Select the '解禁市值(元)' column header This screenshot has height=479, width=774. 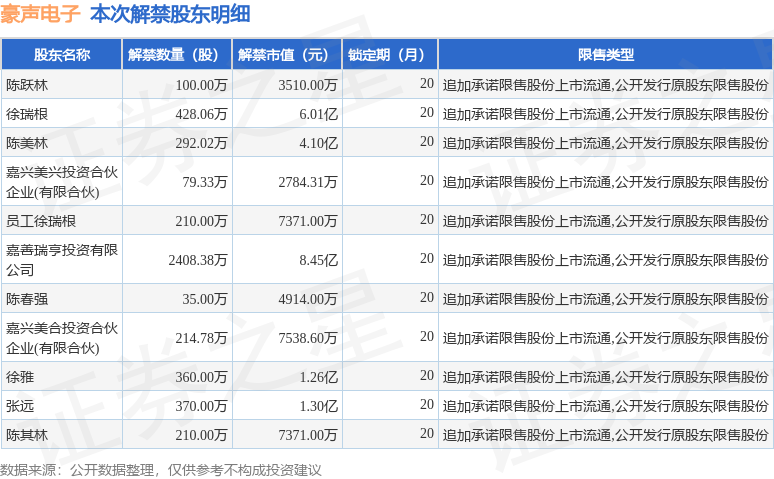[287, 55]
